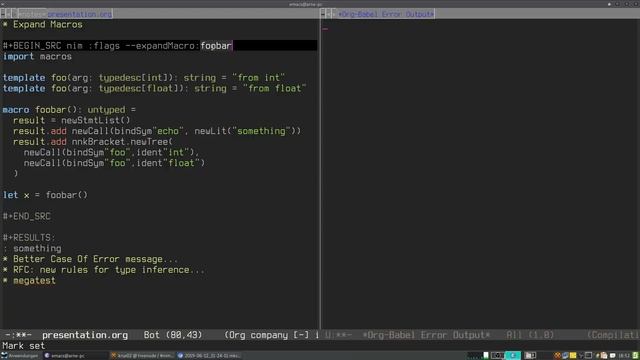Screen dimensions: 640x360
Task: Click the clock in the system tray
Action: [x=624, y=356]
